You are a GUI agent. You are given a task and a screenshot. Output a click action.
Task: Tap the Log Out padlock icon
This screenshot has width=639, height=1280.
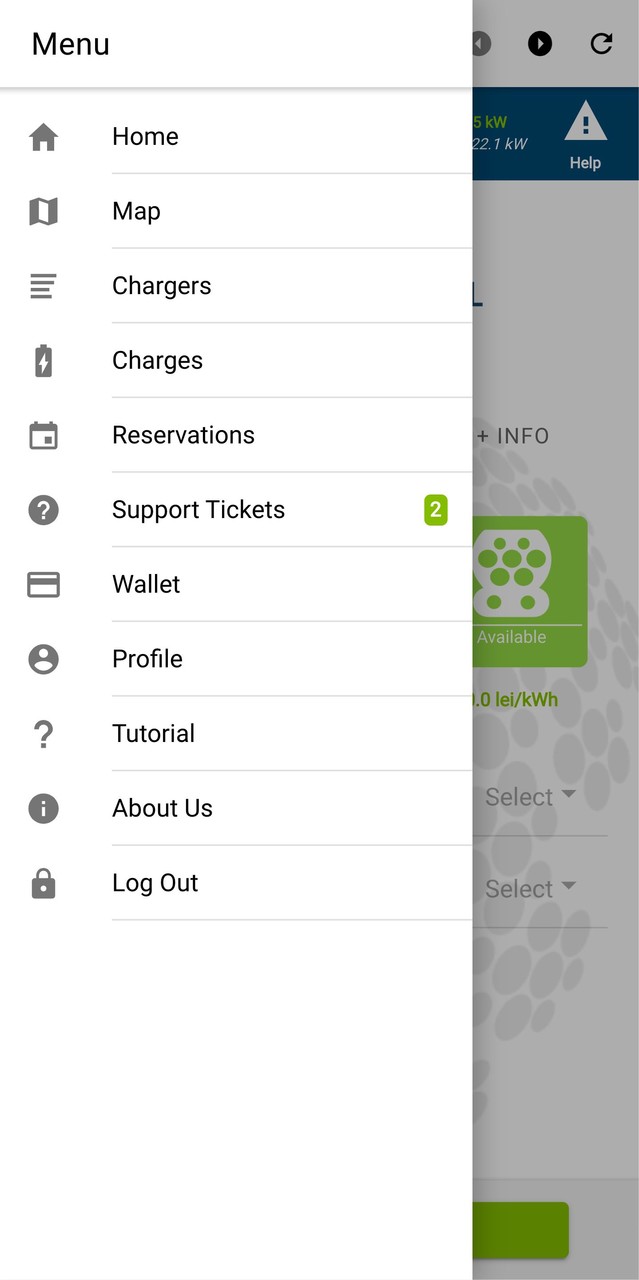[43, 883]
